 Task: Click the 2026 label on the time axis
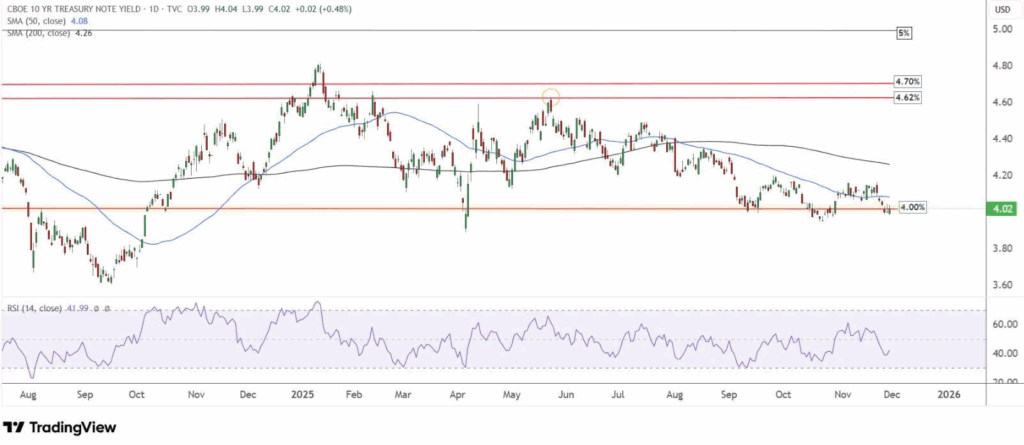tap(948, 395)
